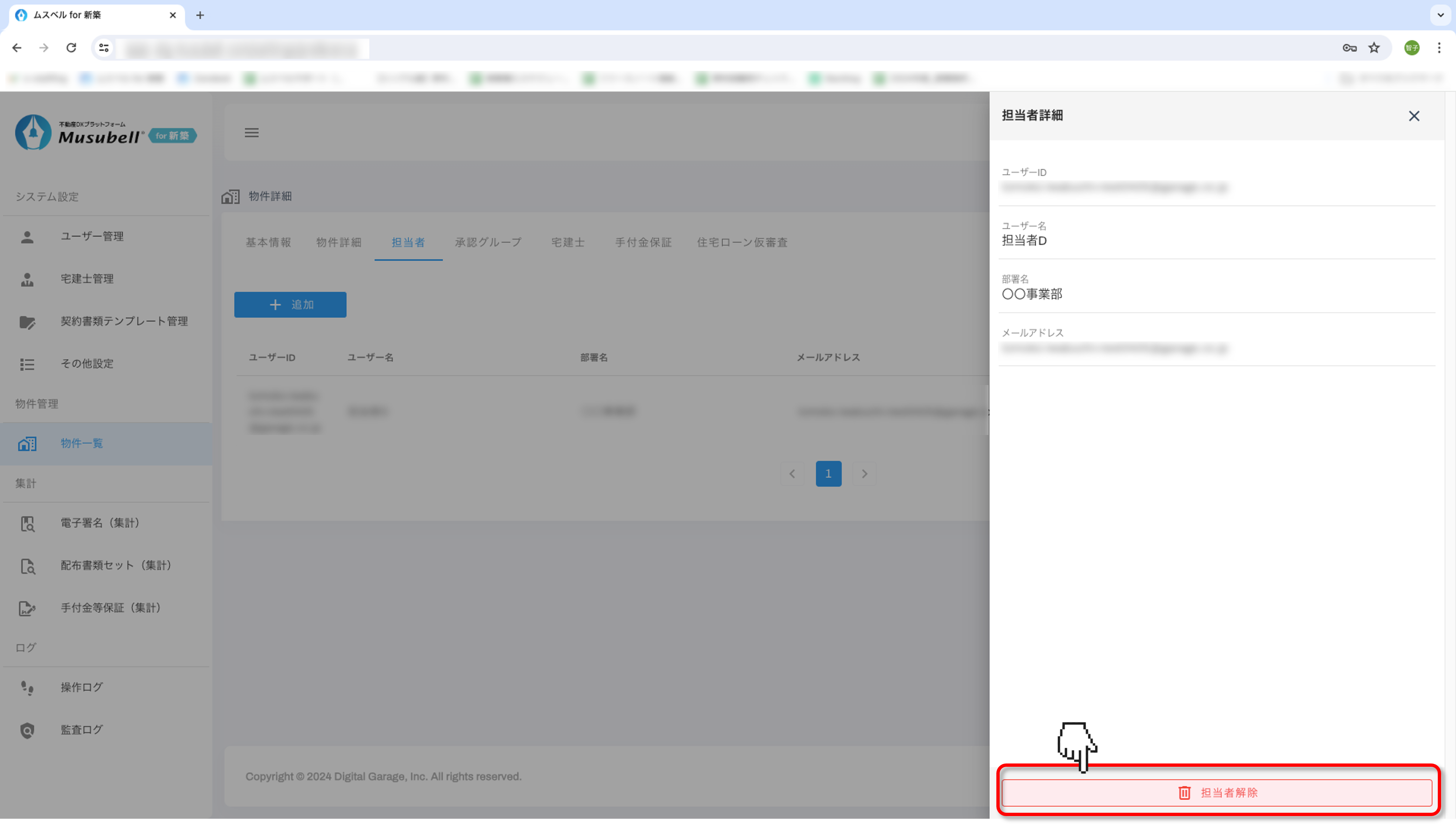This screenshot has width=1456, height=826.
Task: Close the 担当者詳細 panel
Action: tap(1413, 116)
